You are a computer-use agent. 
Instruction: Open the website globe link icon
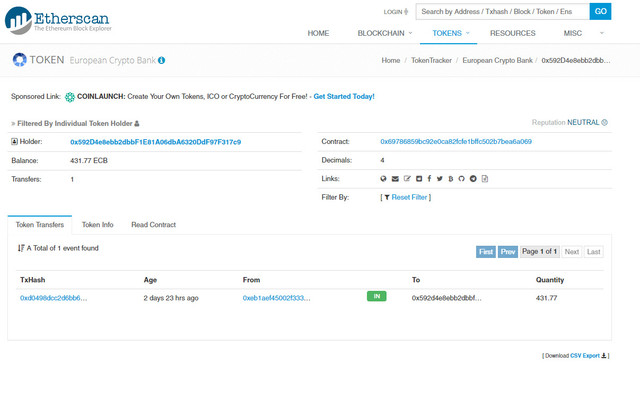point(383,179)
